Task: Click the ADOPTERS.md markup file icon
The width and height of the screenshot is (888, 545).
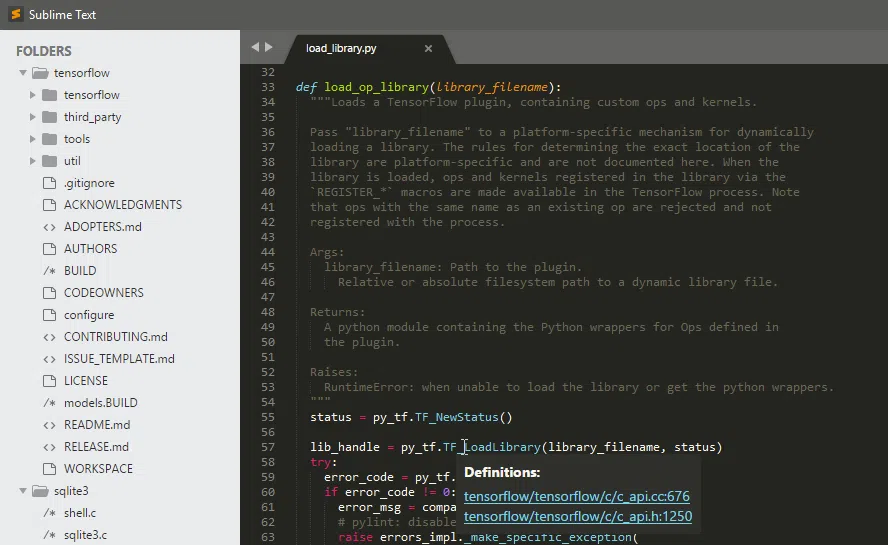Action: point(49,227)
